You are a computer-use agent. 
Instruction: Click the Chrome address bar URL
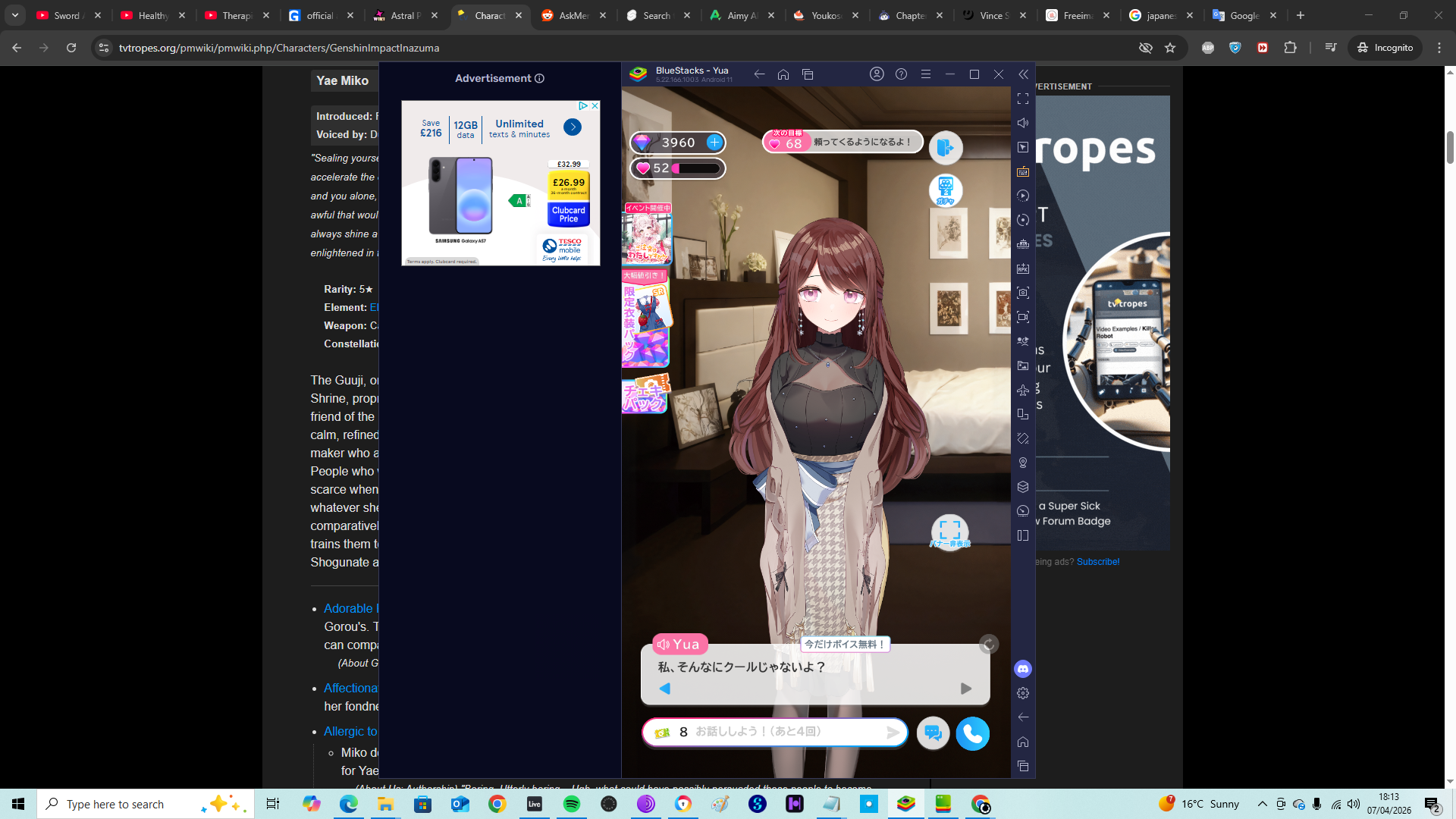[x=279, y=48]
